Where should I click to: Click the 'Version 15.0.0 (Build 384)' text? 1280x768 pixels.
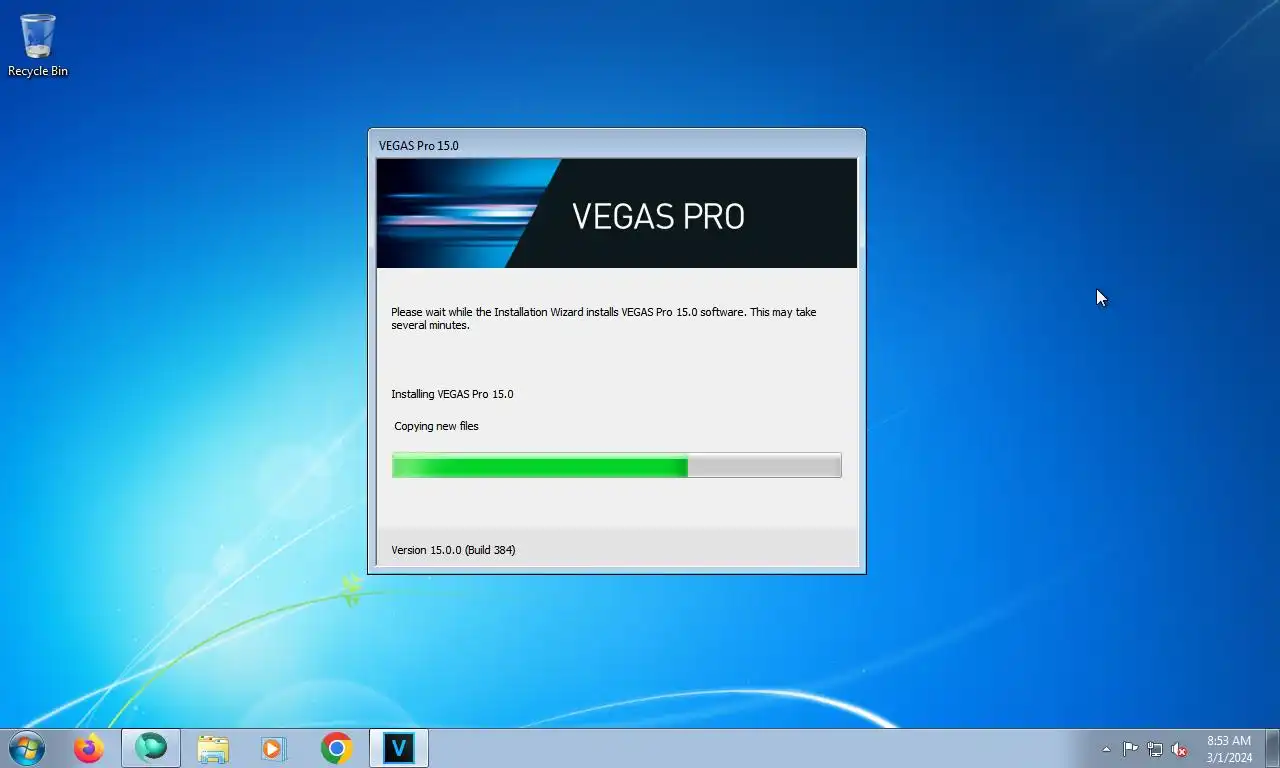tap(453, 550)
